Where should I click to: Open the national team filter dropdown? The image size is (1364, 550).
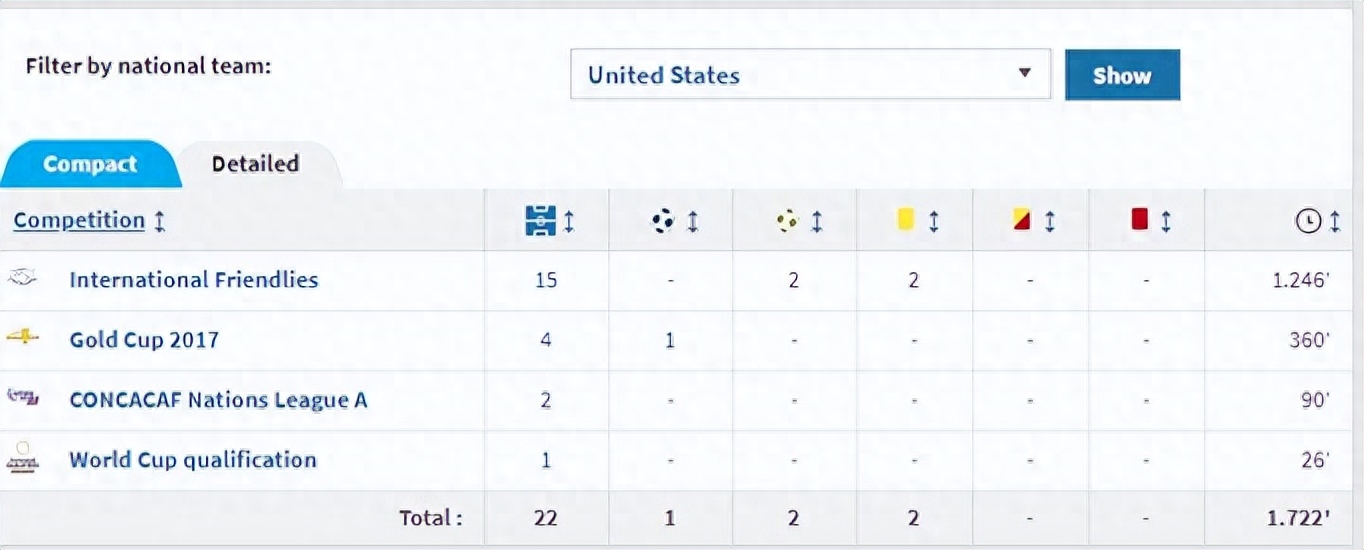tap(810, 75)
